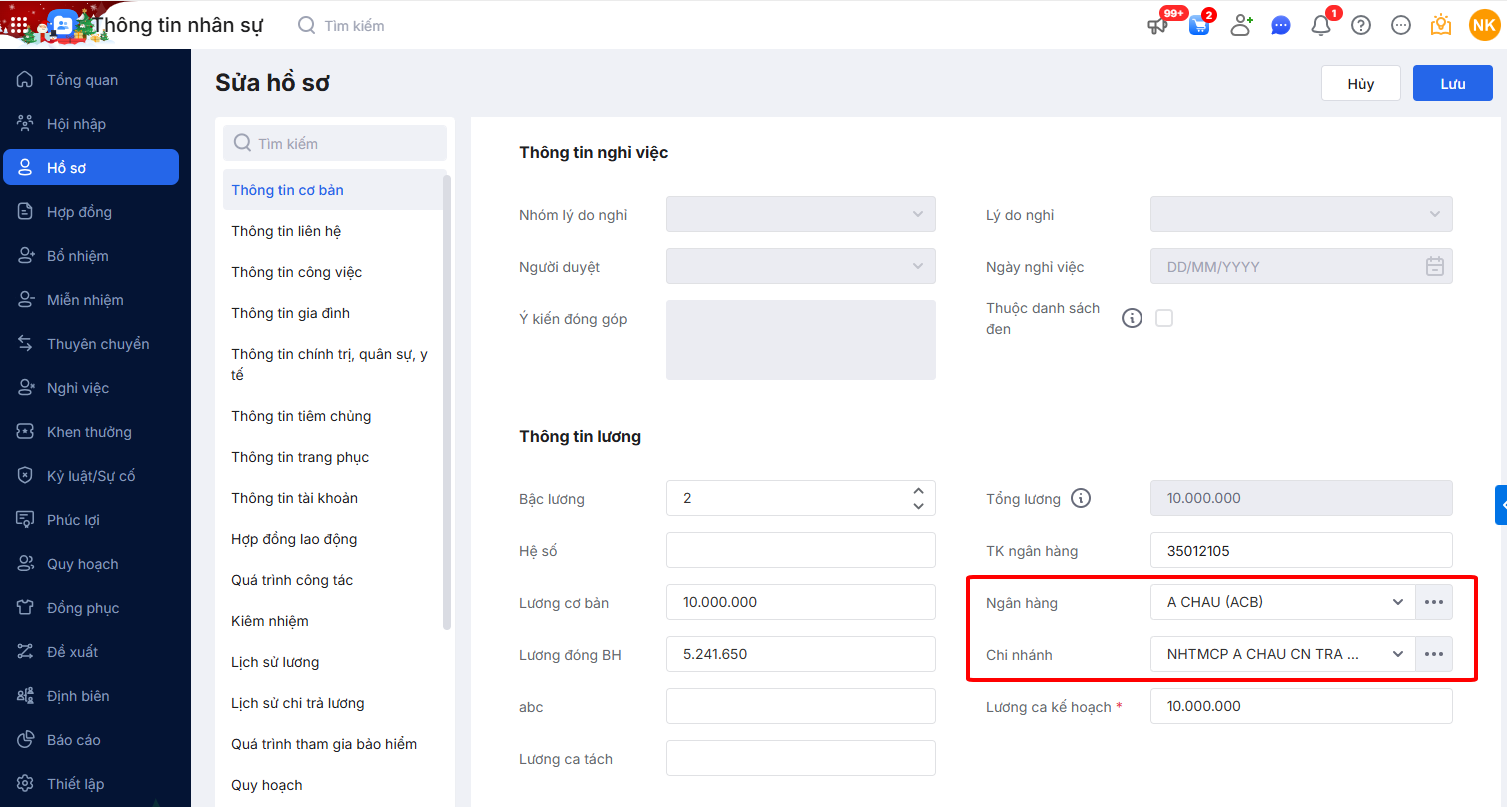Open the chat messages icon
The height and width of the screenshot is (807, 1507).
click(1281, 26)
